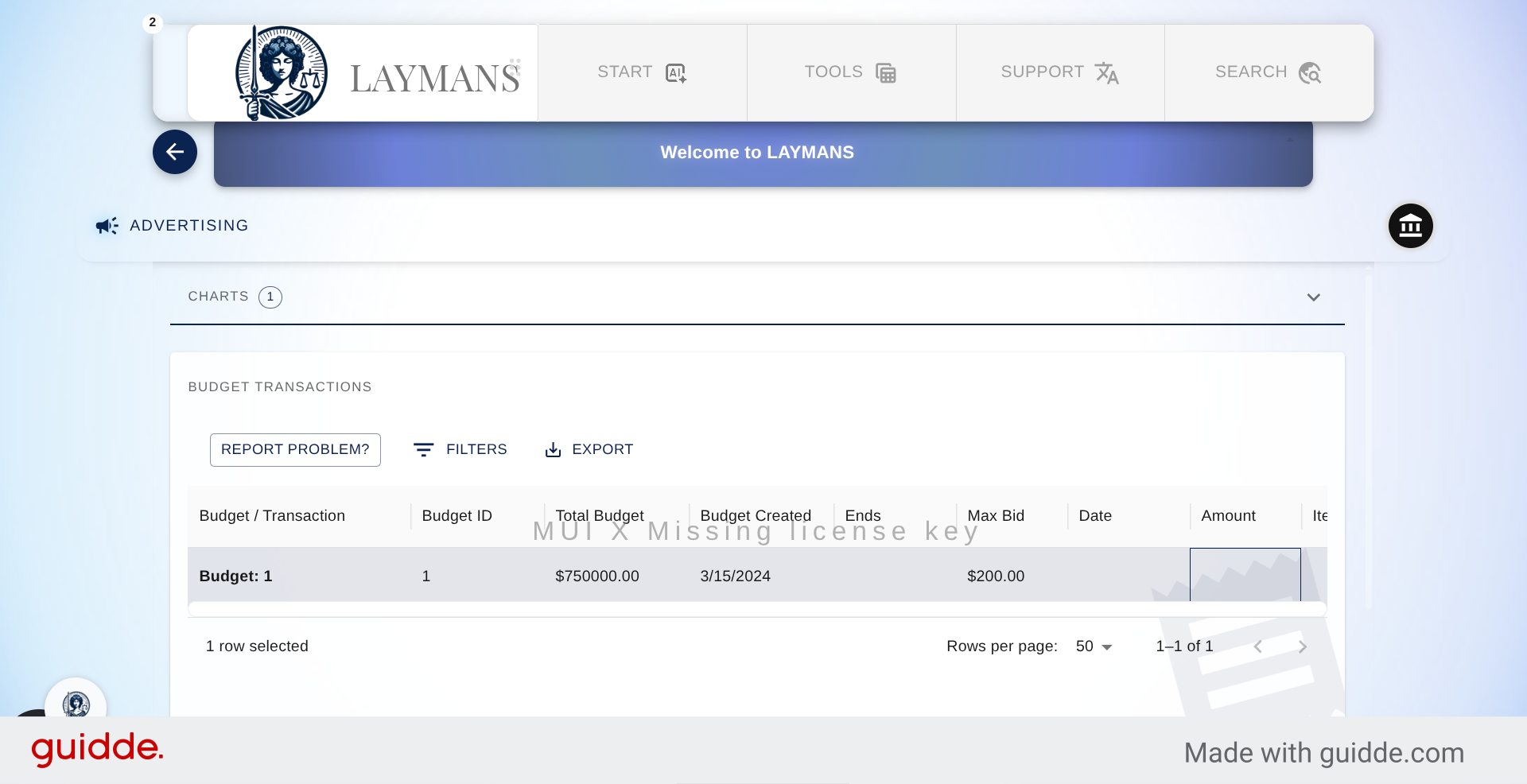Select the Budget: 1 row
The height and width of the screenshot is (784, 1527).
235,576
